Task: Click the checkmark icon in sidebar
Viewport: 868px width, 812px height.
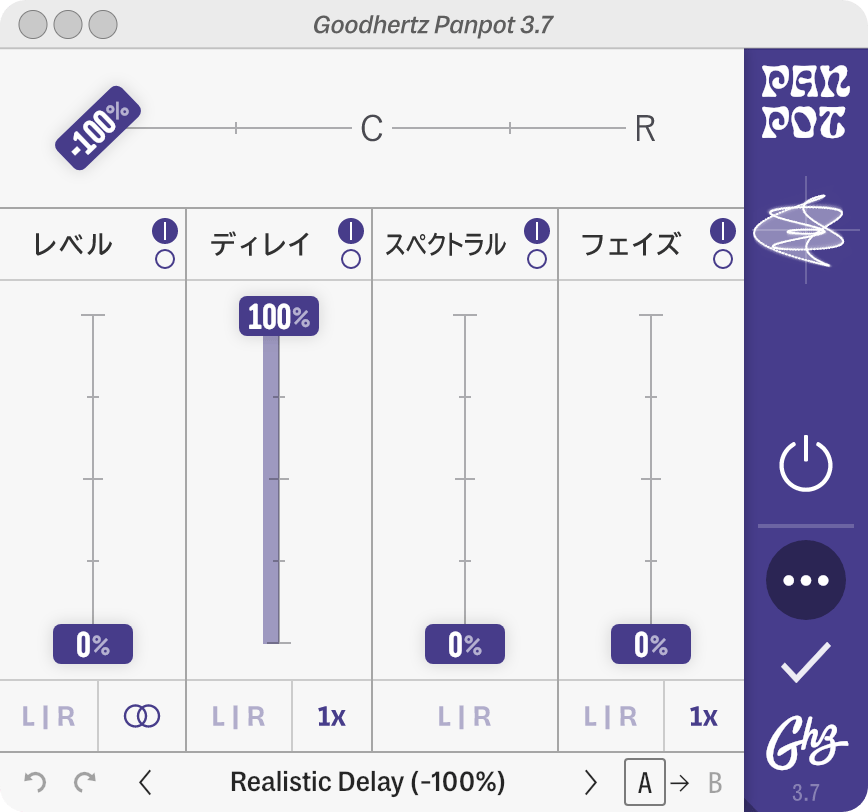Action: point(805,662)
